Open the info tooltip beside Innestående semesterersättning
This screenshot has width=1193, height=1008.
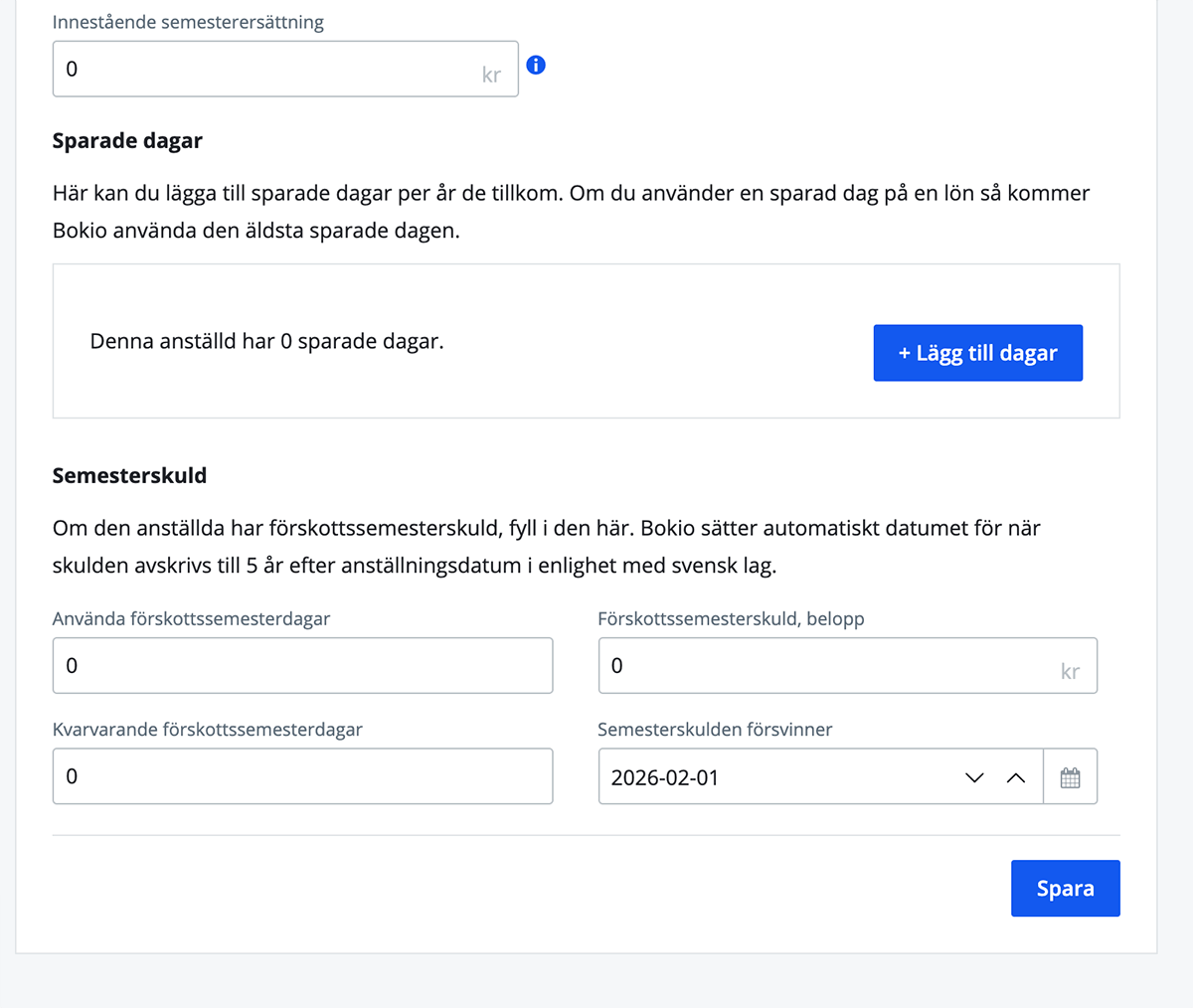coord(536,64)
